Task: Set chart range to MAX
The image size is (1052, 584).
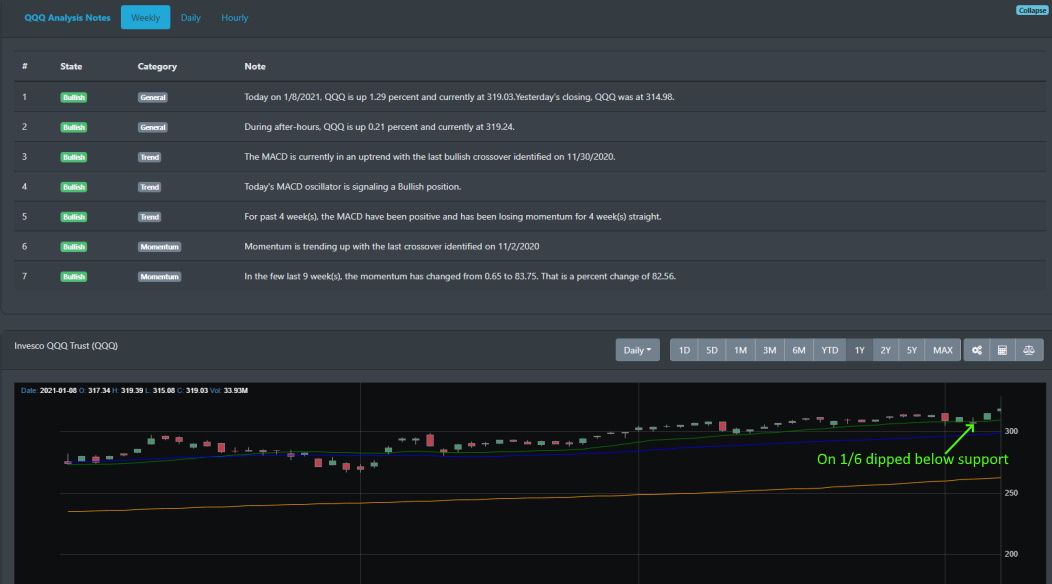Action: pos(943,350)
